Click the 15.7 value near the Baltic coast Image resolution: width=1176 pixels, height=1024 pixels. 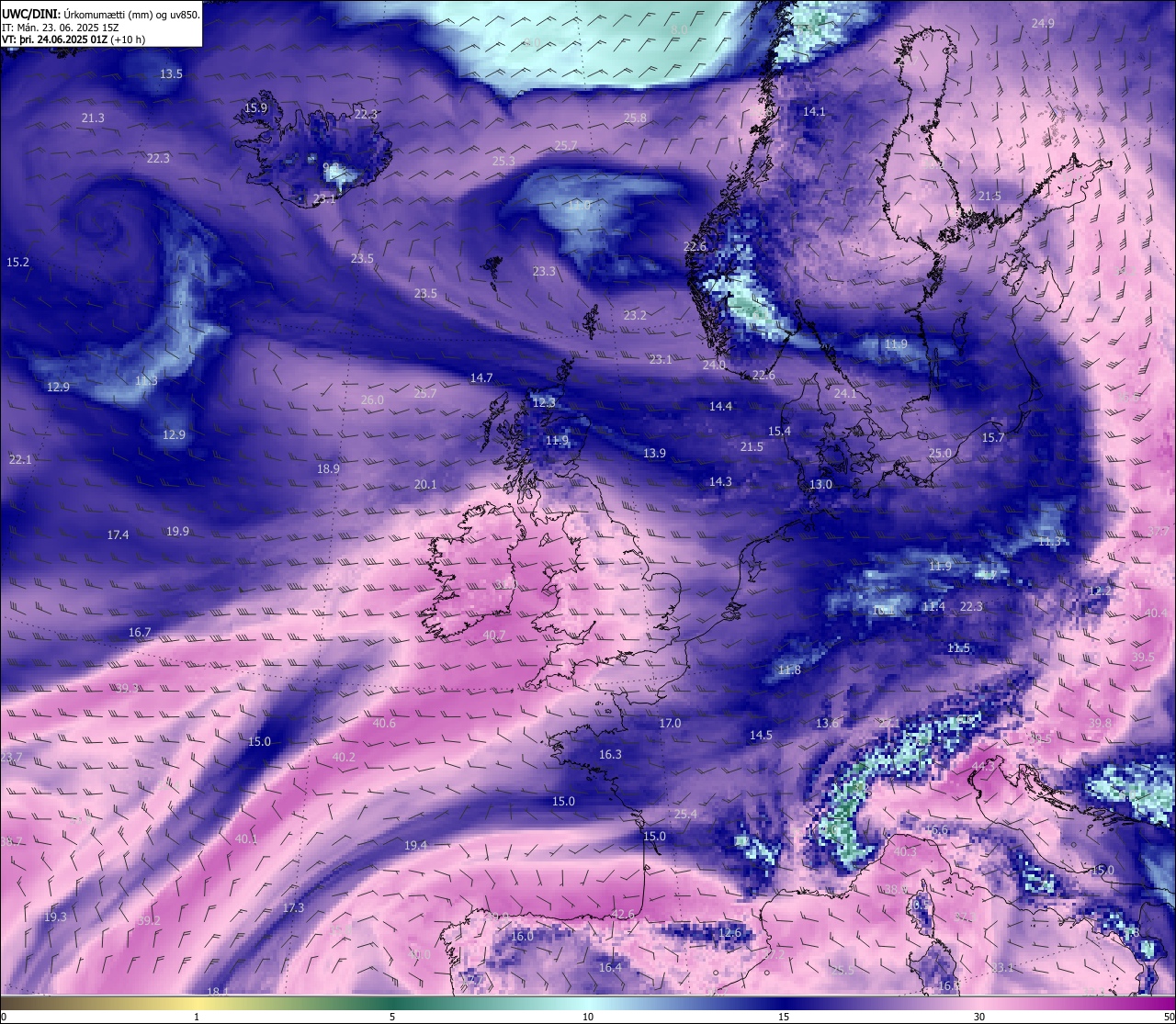pyautogui.click(x=993, y=438)
